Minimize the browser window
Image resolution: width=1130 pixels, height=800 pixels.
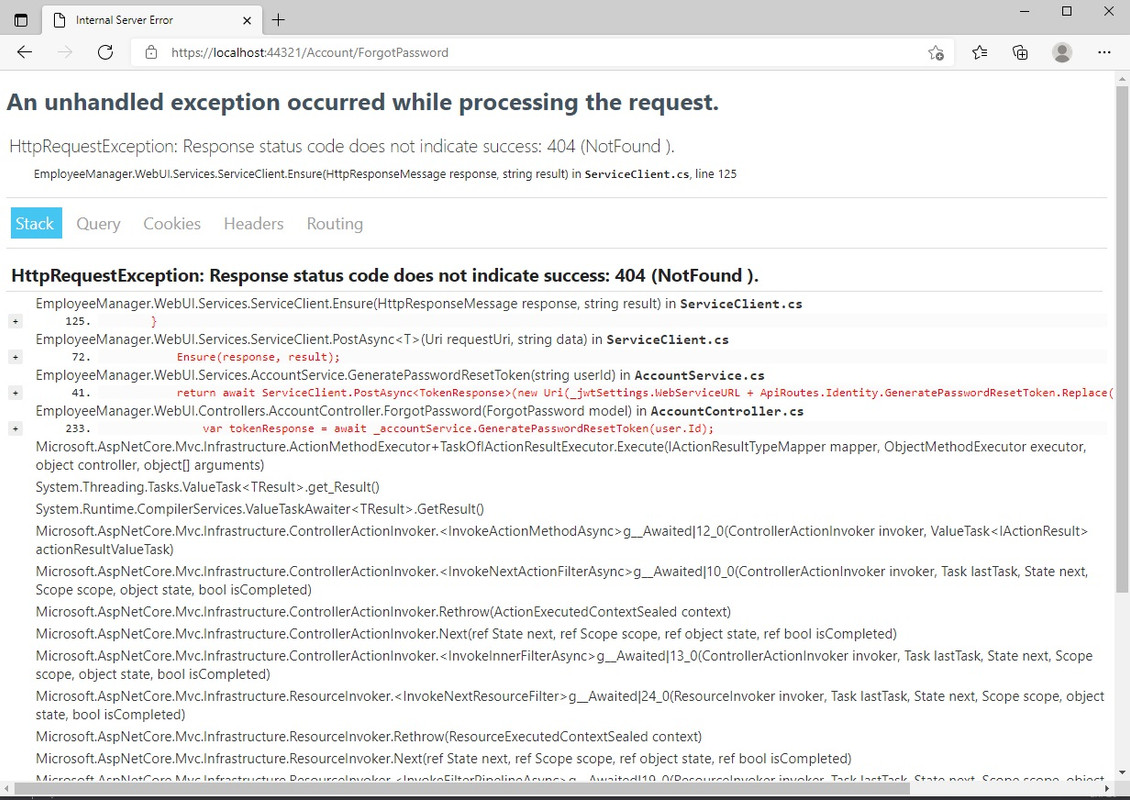[1025, 11]
